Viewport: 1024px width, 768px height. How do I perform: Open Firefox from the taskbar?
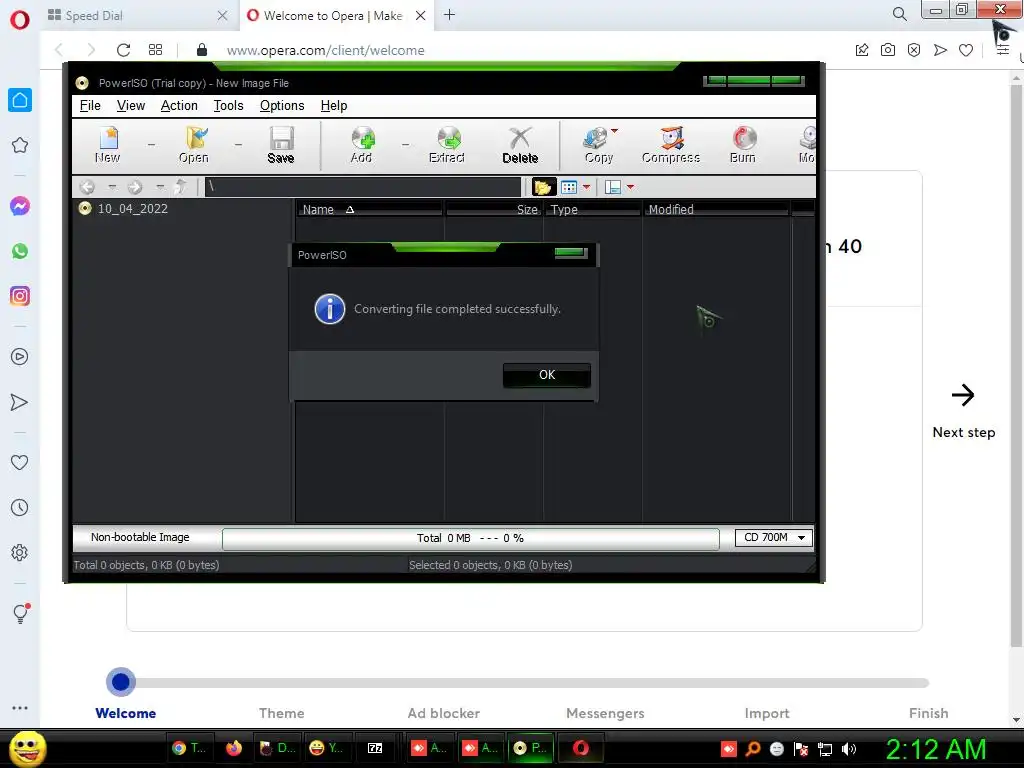point(234,748)
